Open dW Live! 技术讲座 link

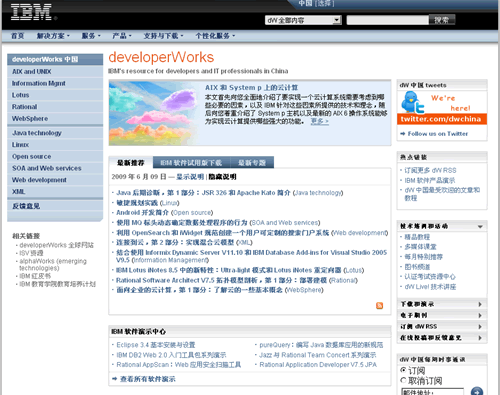[430, 287]
